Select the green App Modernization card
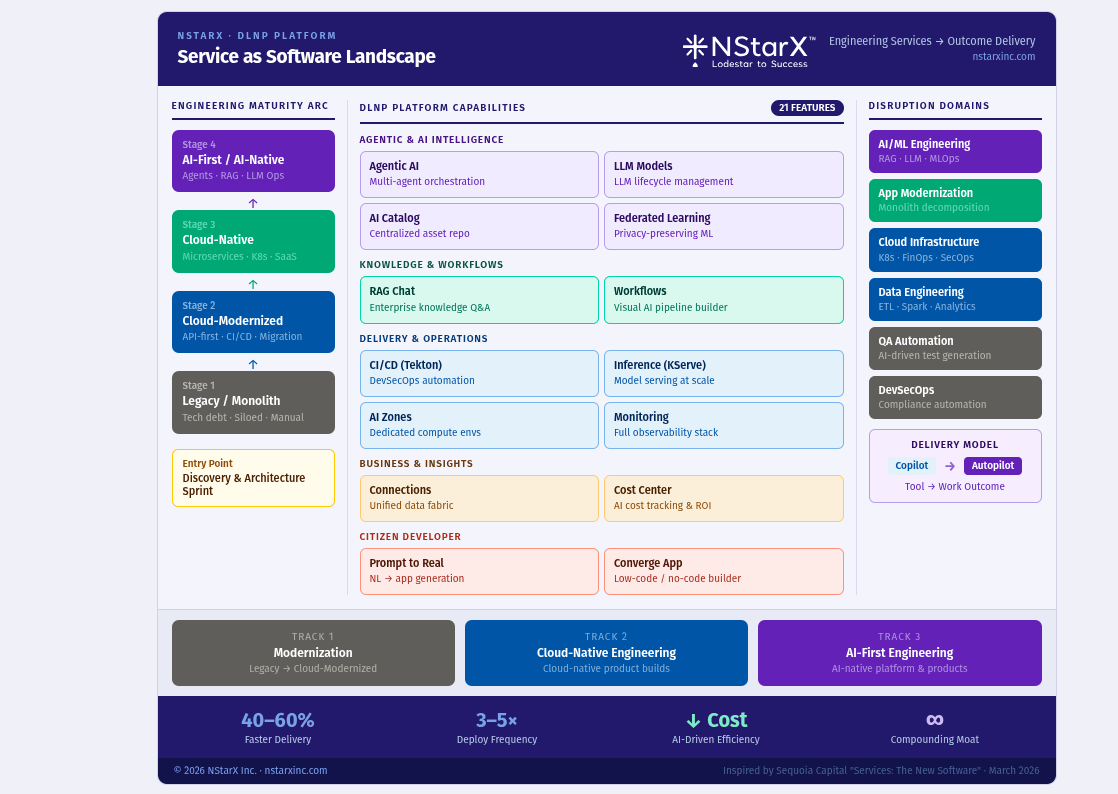1118x794 pixels. (x=955, y=200)
